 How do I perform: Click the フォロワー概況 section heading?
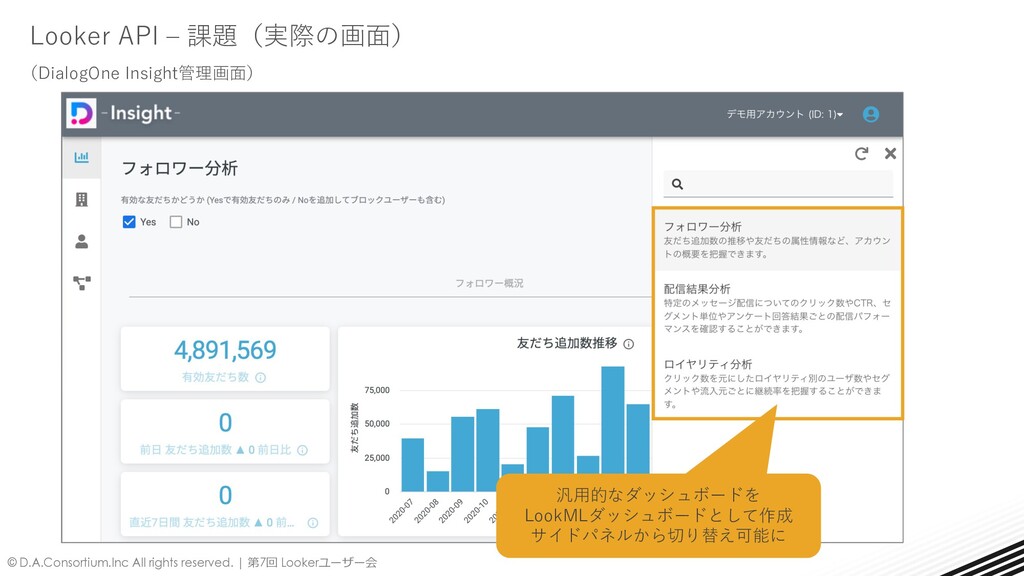point(489,283)
